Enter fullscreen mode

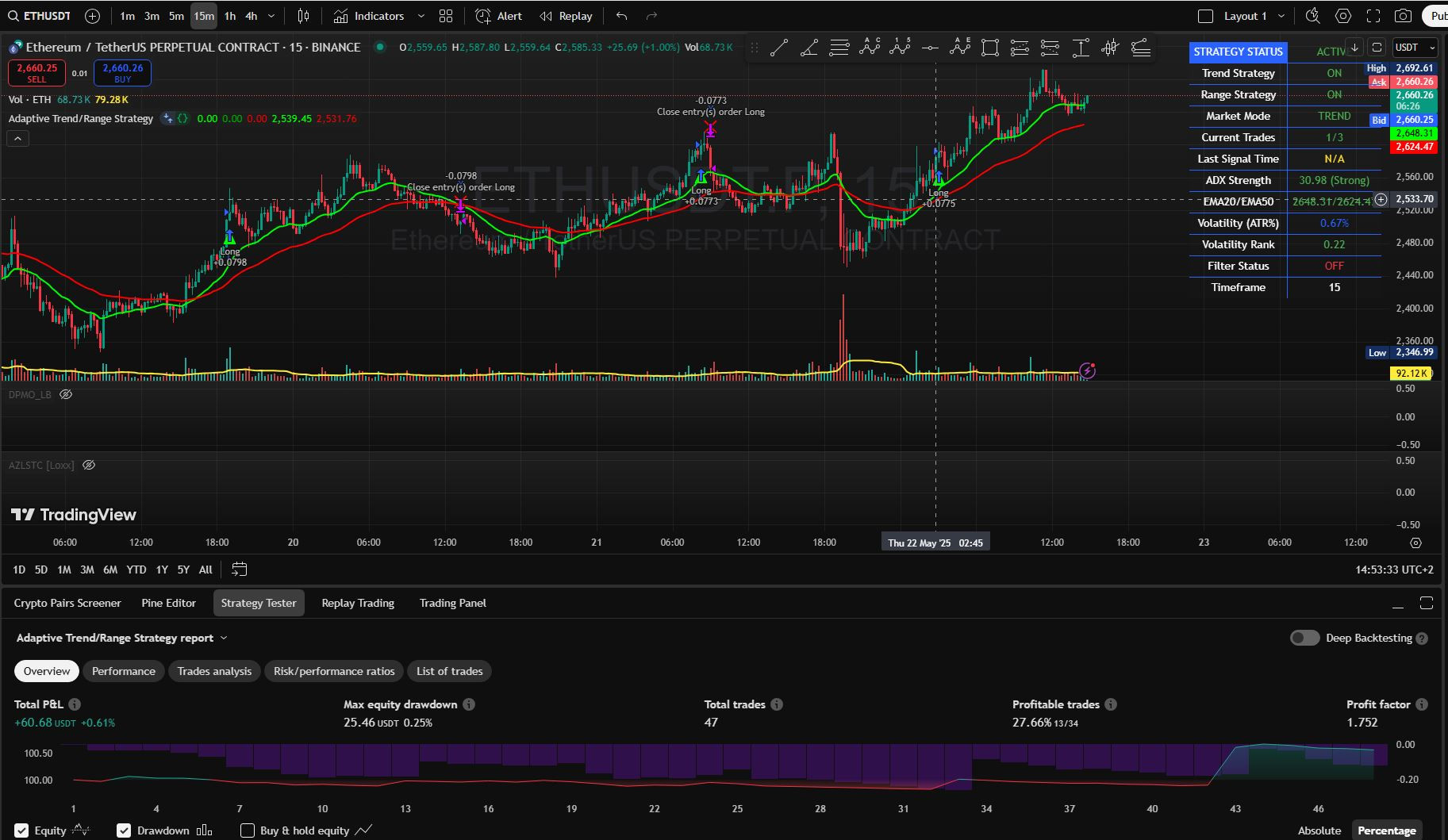click(1373, 16)
